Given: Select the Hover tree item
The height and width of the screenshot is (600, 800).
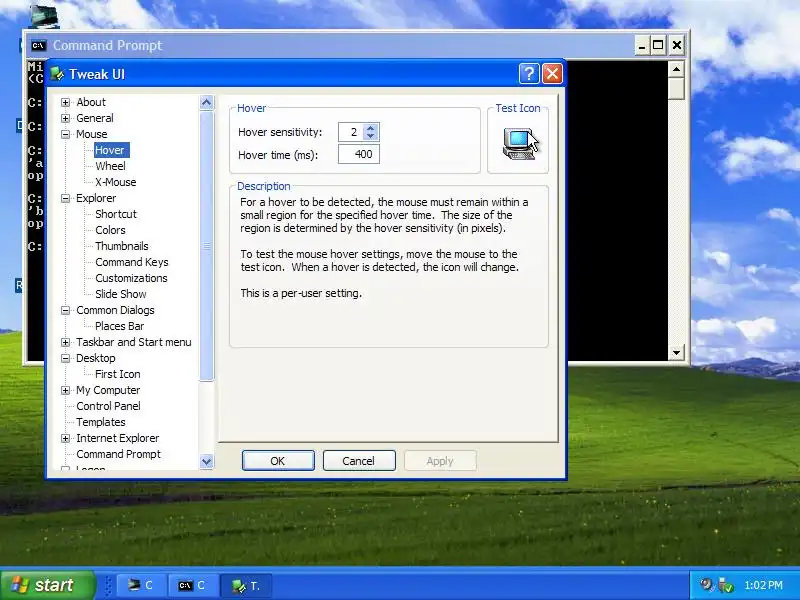Looking at the screenshot, I should coord(112,150).
